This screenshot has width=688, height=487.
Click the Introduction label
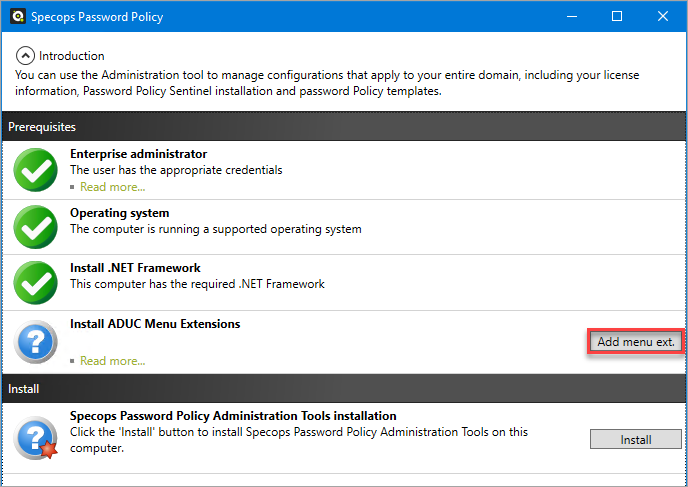[x=72, y=56]
